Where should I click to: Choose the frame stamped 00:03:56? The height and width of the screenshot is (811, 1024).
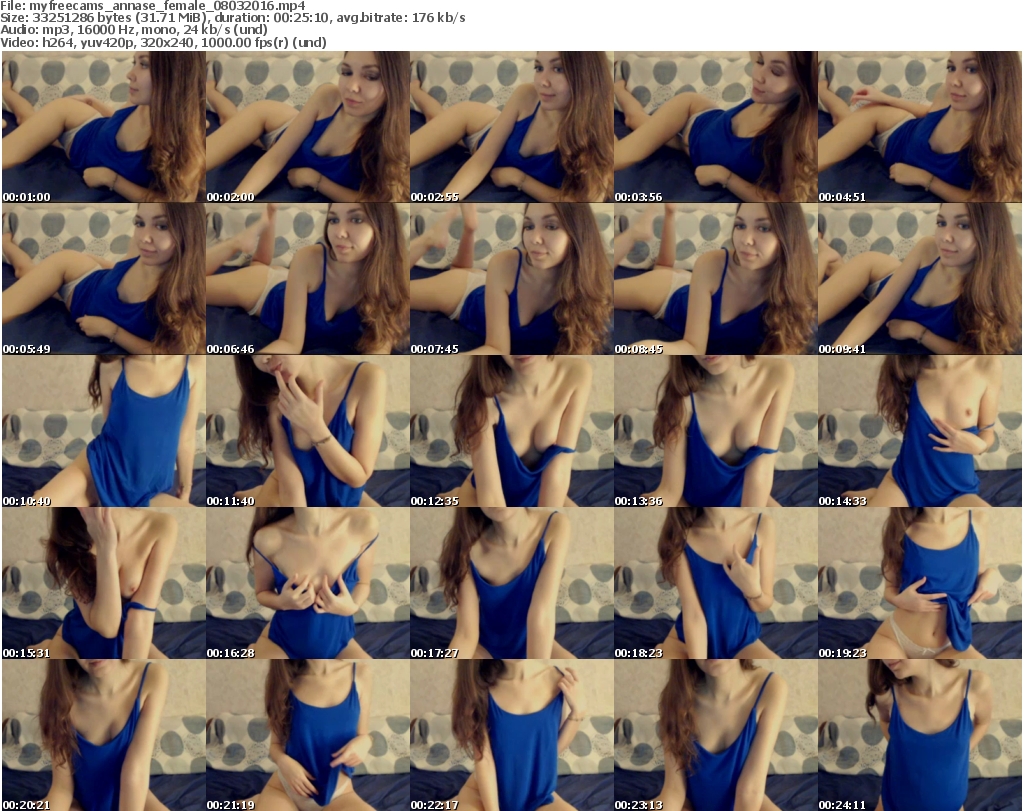coord(716,127)
